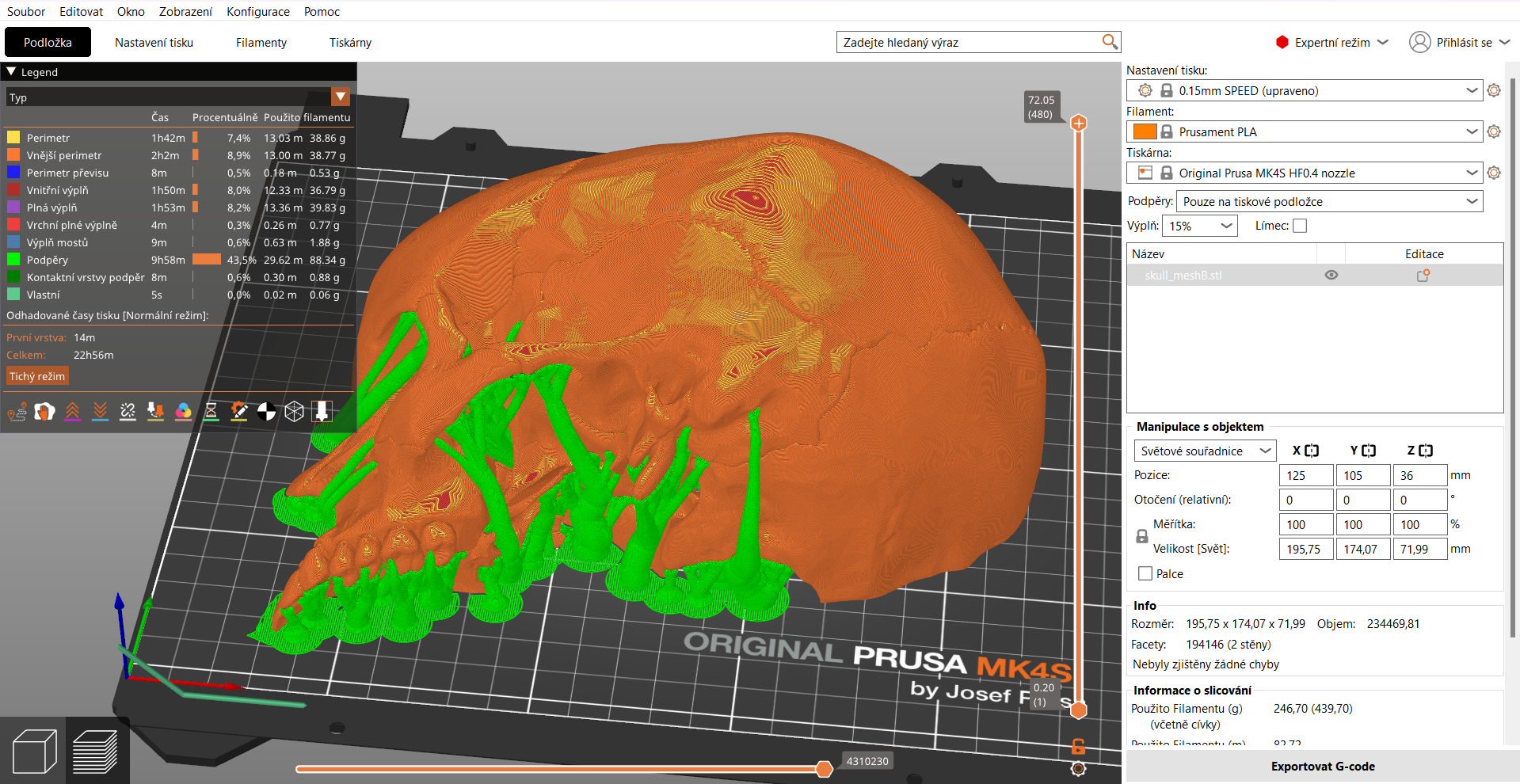The height and width of the screenshot is (784, 1520).
Task: Enable the Palce (inches) checkbox
Action: (1145, 573)
